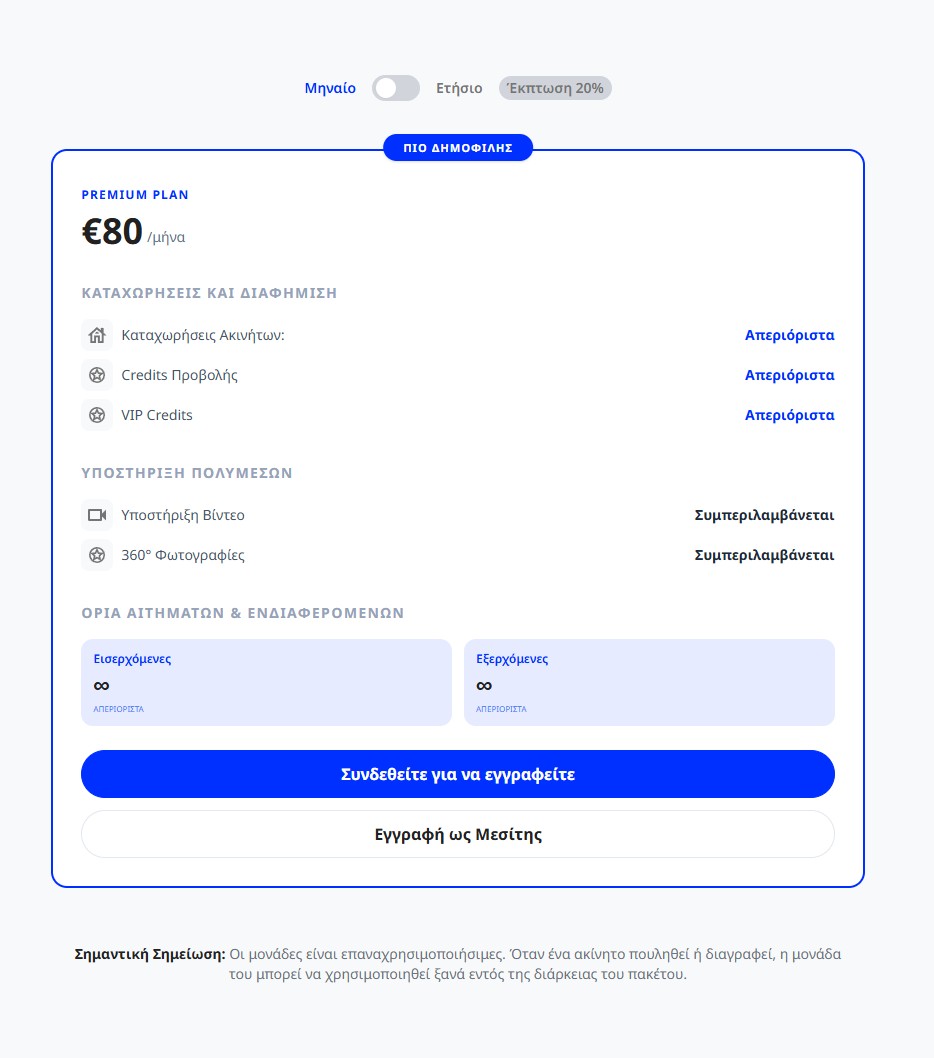Select the Ετήσιο billing option

coord(459,88)
